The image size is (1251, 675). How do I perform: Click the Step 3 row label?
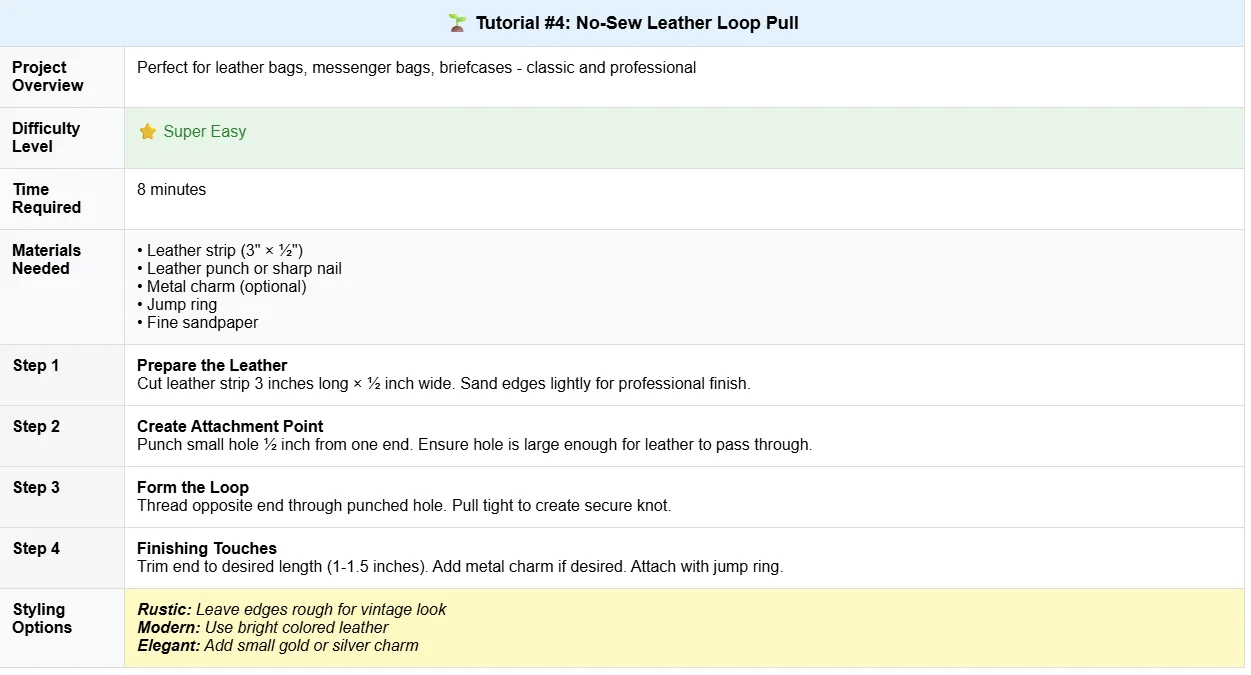click(x=36, y=488)
